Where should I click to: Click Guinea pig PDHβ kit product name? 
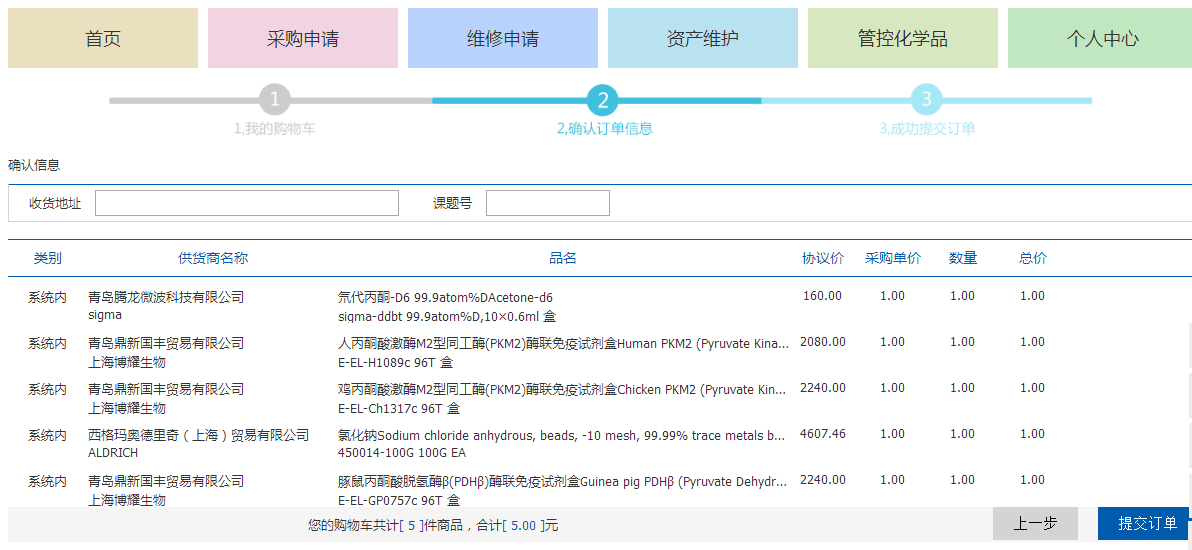(563, 482)
